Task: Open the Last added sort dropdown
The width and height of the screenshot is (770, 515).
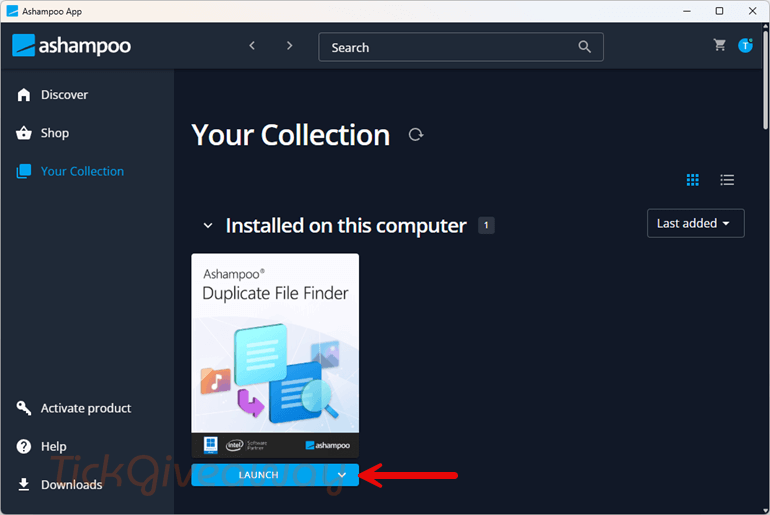Action: 695,223
